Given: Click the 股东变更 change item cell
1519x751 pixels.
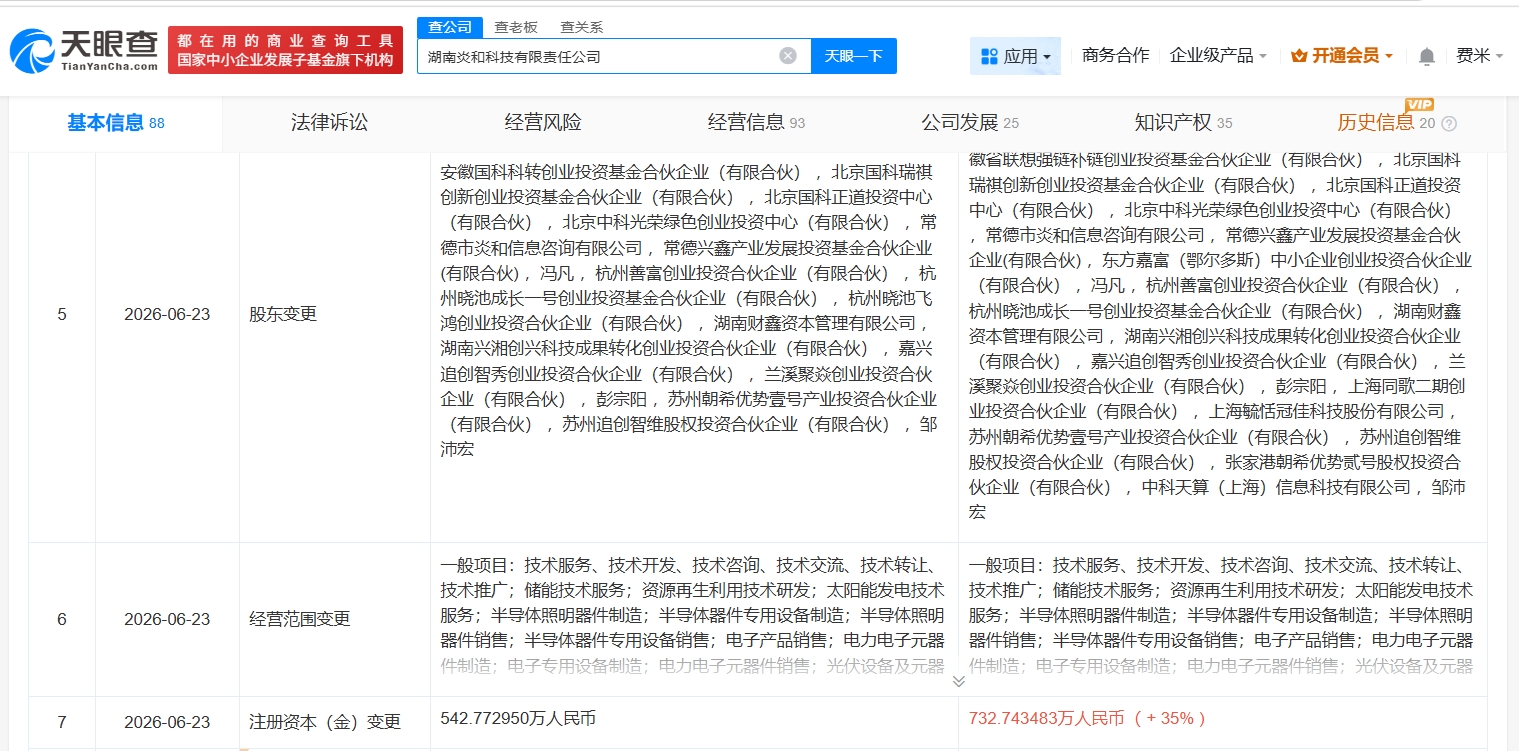Looking at the screenshot, I should pos(283,314).
